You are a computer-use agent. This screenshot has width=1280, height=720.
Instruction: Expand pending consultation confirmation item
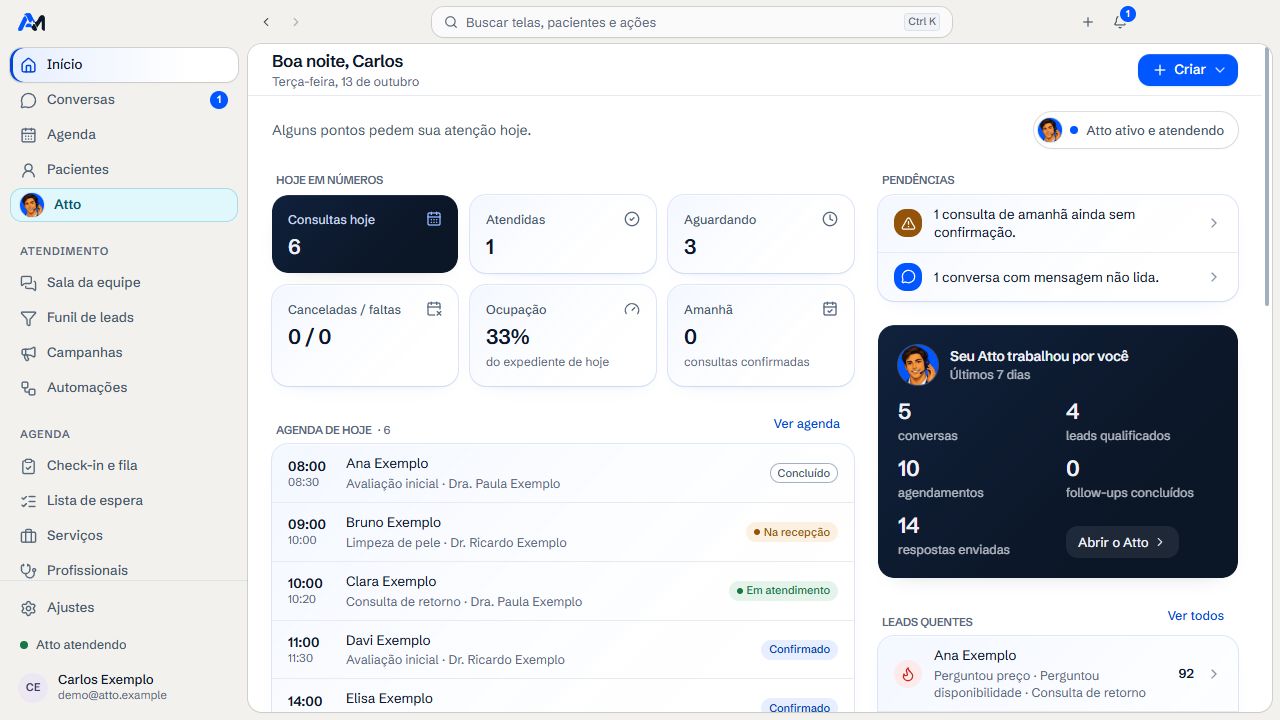(1058, 223)
